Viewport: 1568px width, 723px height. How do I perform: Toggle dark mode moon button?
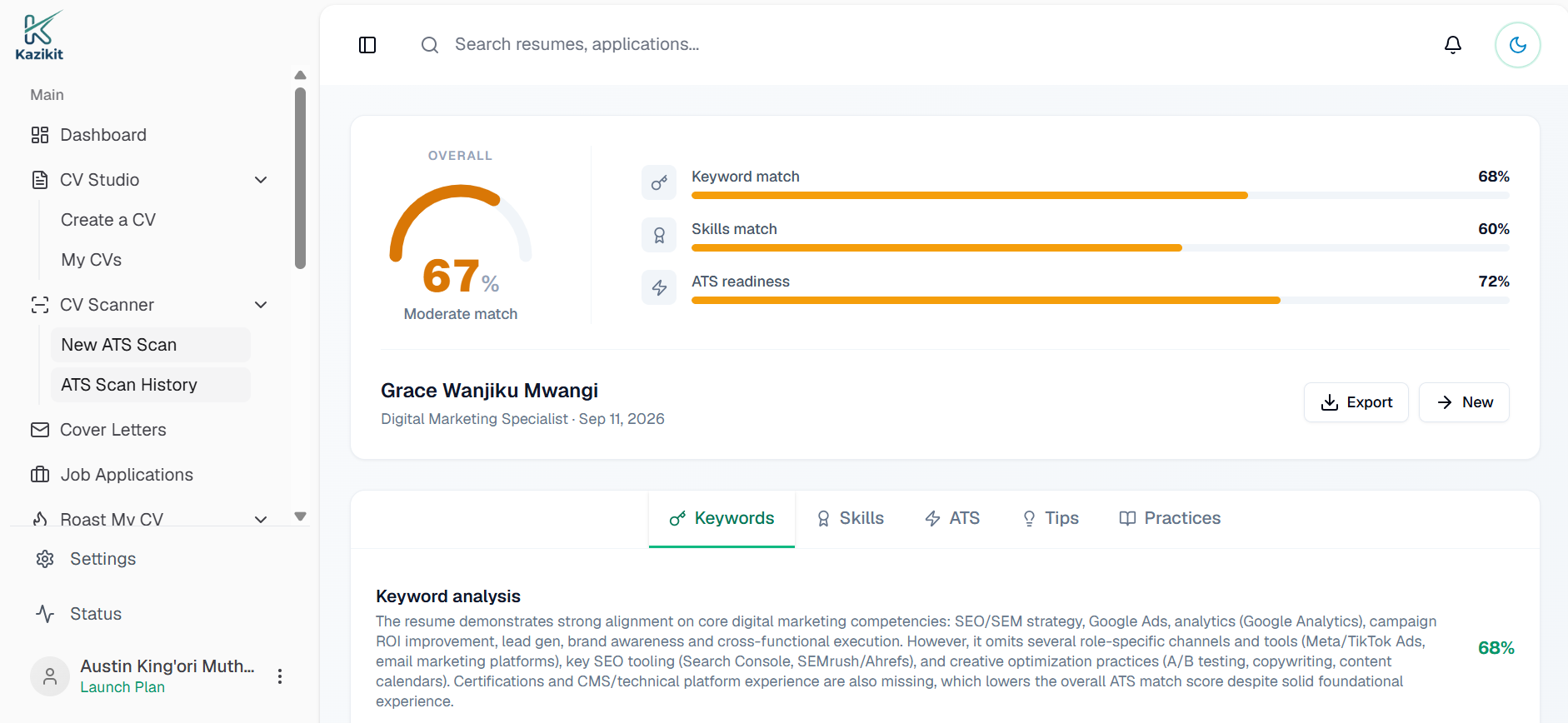coord(1518,45)
